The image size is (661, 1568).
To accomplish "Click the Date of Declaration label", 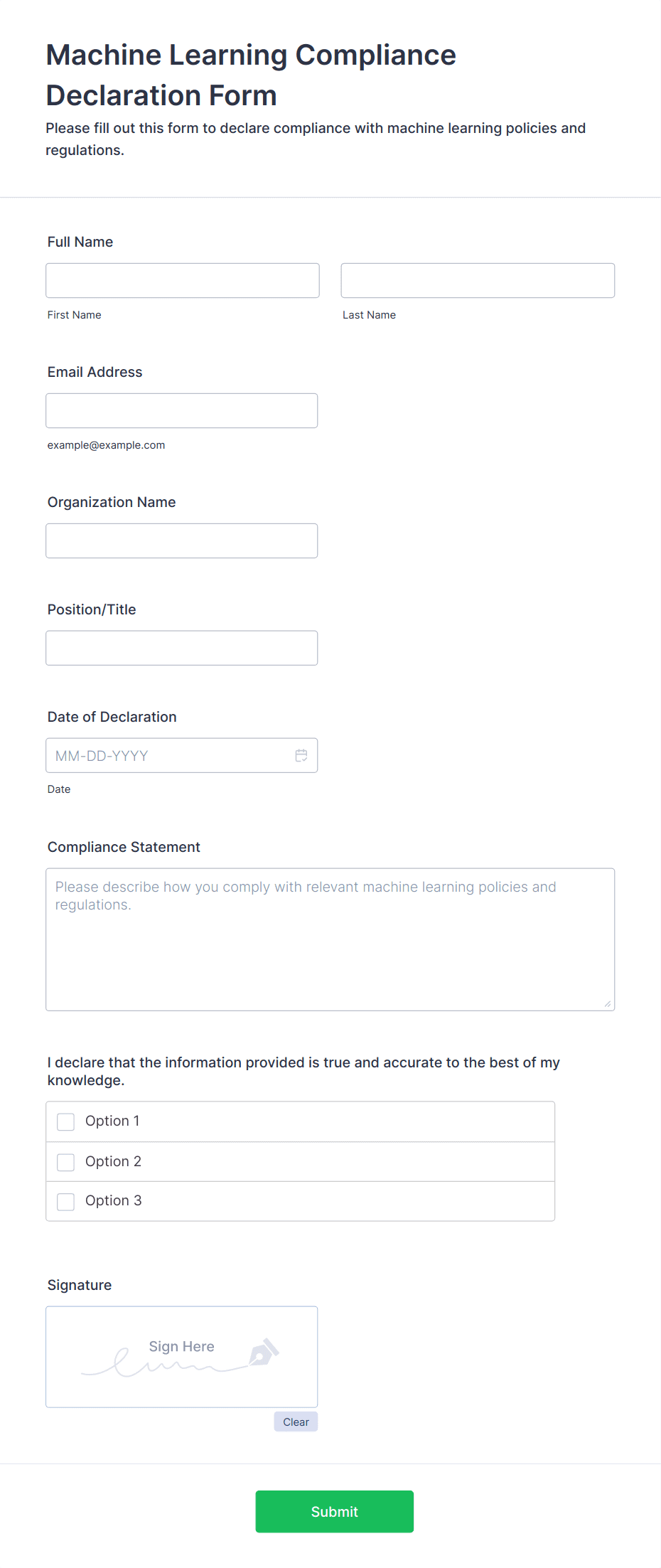I will pyautogui.click(x=112, y=717).
